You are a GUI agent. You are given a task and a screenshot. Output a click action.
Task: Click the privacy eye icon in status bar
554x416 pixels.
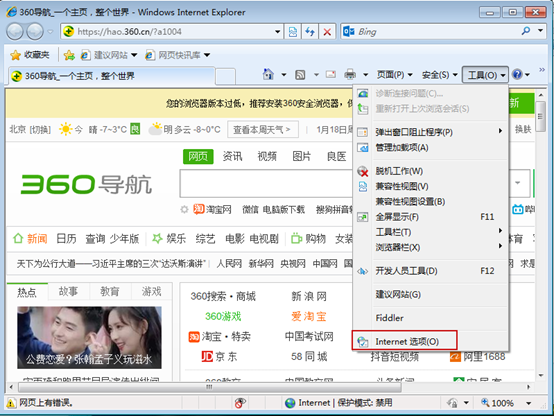[x=240, y=403]
